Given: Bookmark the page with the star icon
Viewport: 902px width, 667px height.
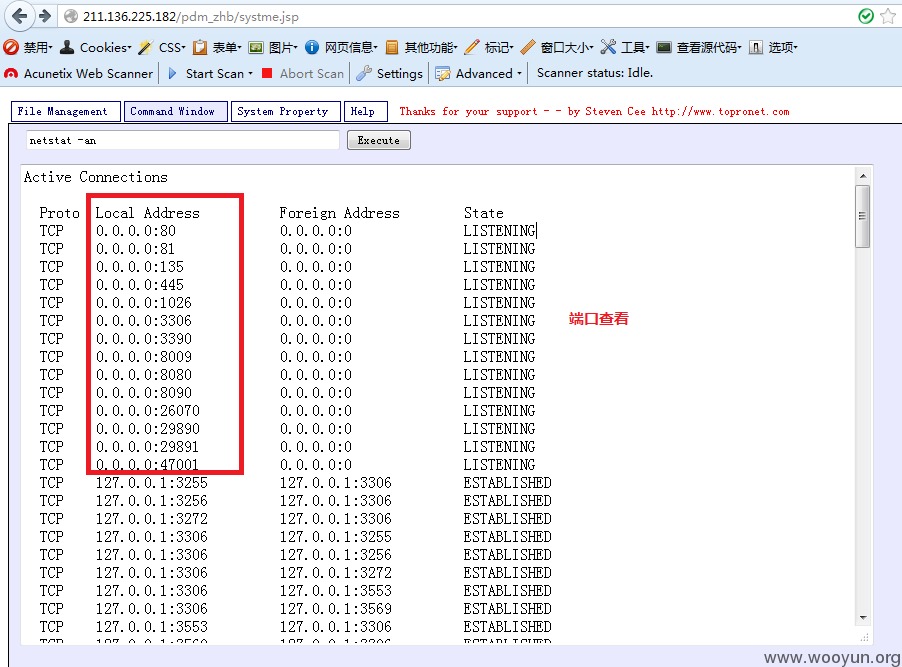Looking at the screenshot, I should tap(888, 16).
